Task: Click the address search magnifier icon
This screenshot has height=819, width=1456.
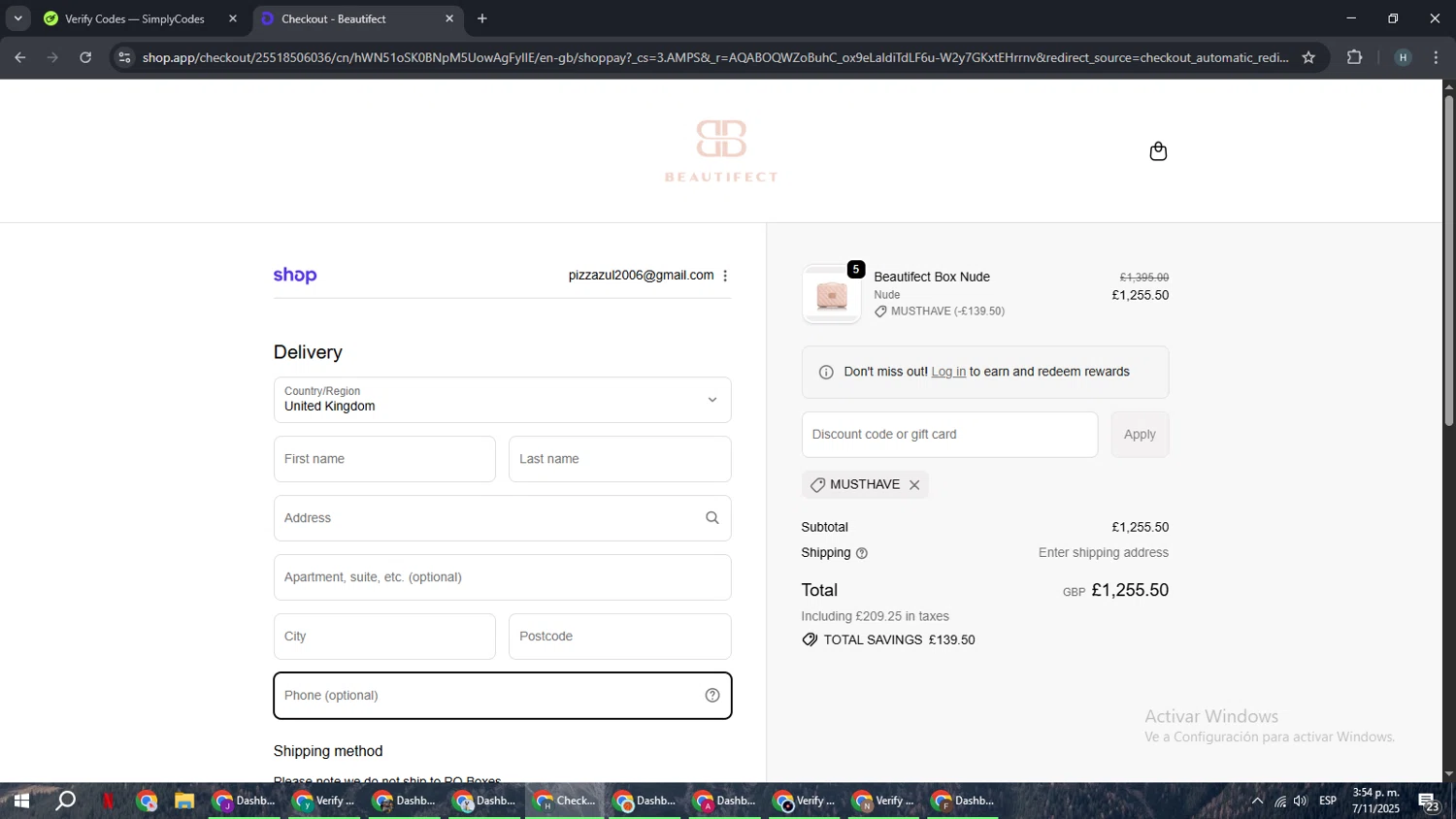Action: tap(712, 518)
